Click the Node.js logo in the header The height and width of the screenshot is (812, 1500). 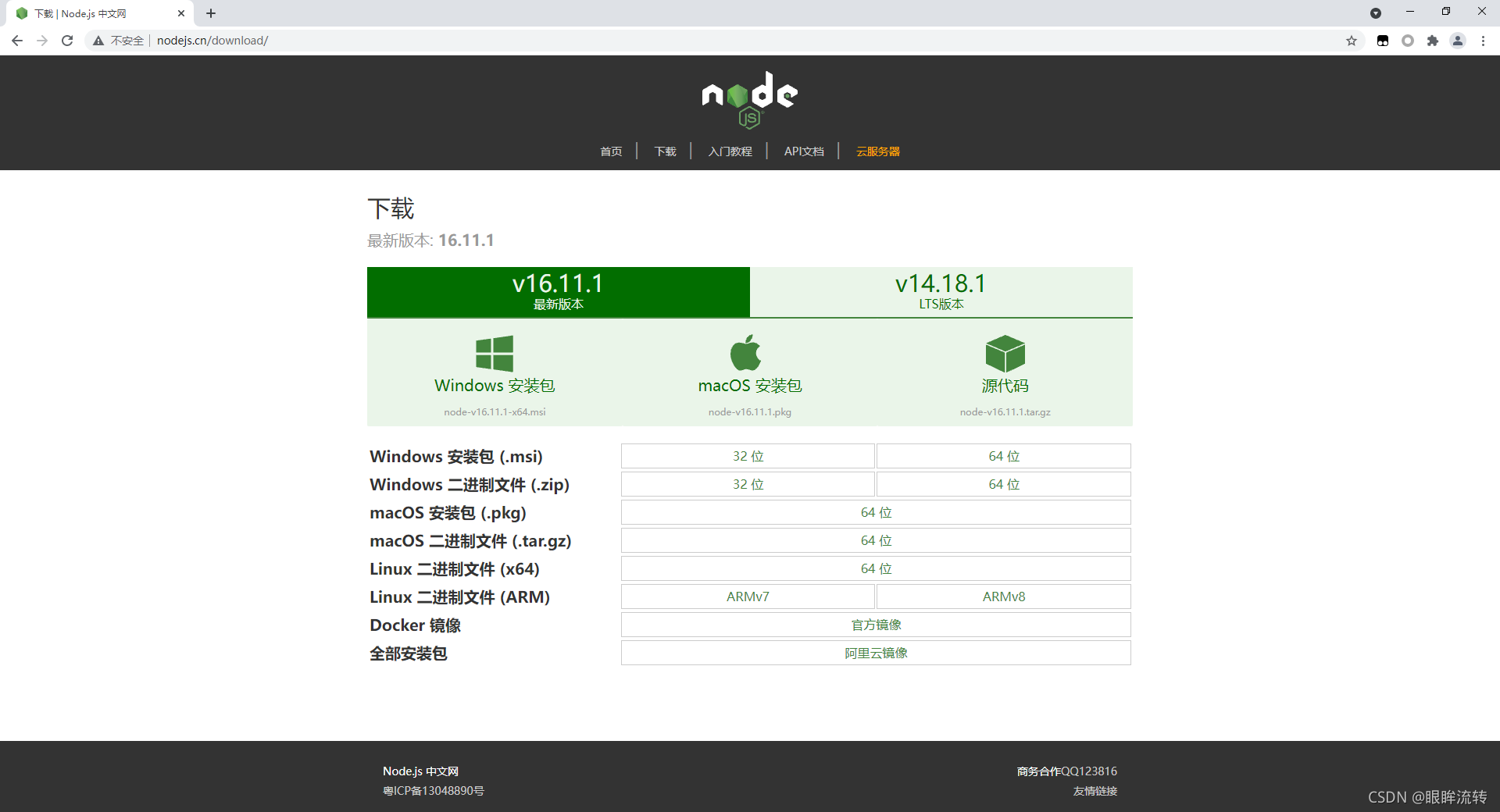tap(749, 100)
